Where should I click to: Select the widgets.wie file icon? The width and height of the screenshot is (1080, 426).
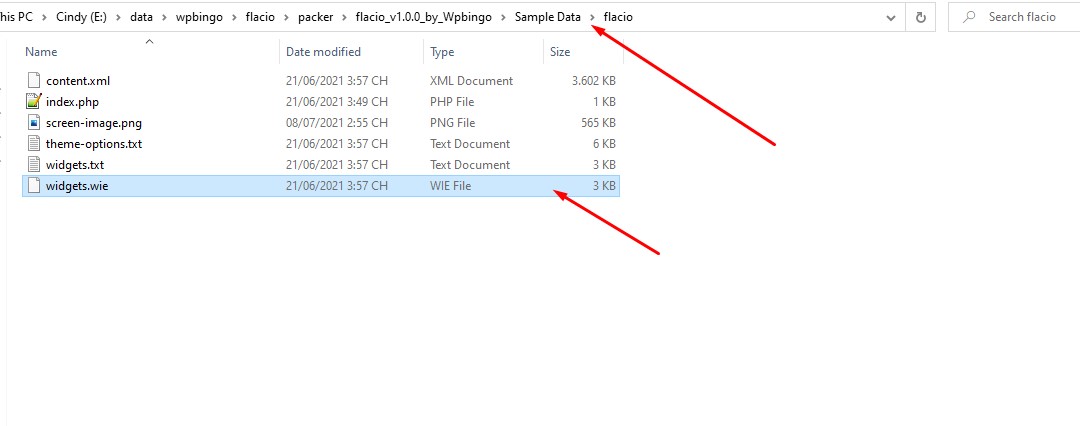pyautogui.click(x=34, y=186)
